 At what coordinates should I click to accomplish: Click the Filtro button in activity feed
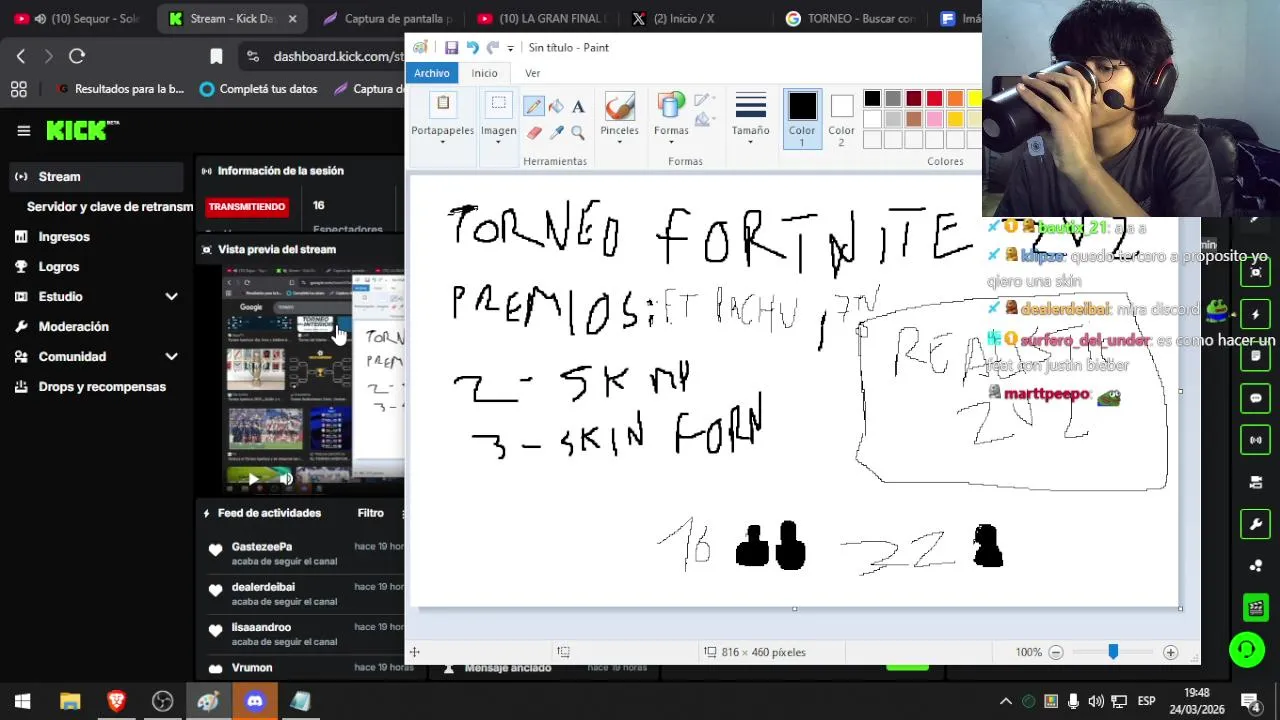click(370, 513)
